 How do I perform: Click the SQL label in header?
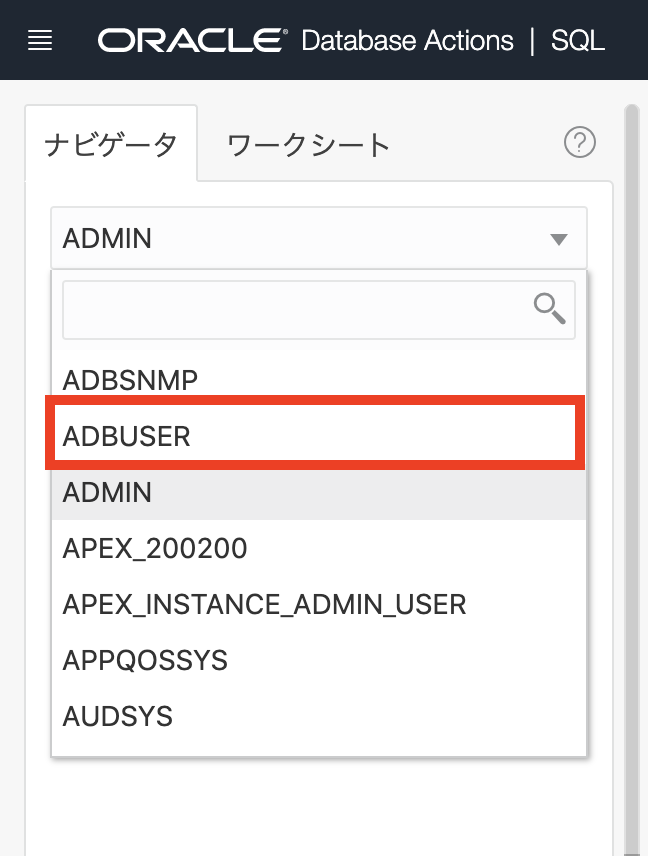[578, 41]
